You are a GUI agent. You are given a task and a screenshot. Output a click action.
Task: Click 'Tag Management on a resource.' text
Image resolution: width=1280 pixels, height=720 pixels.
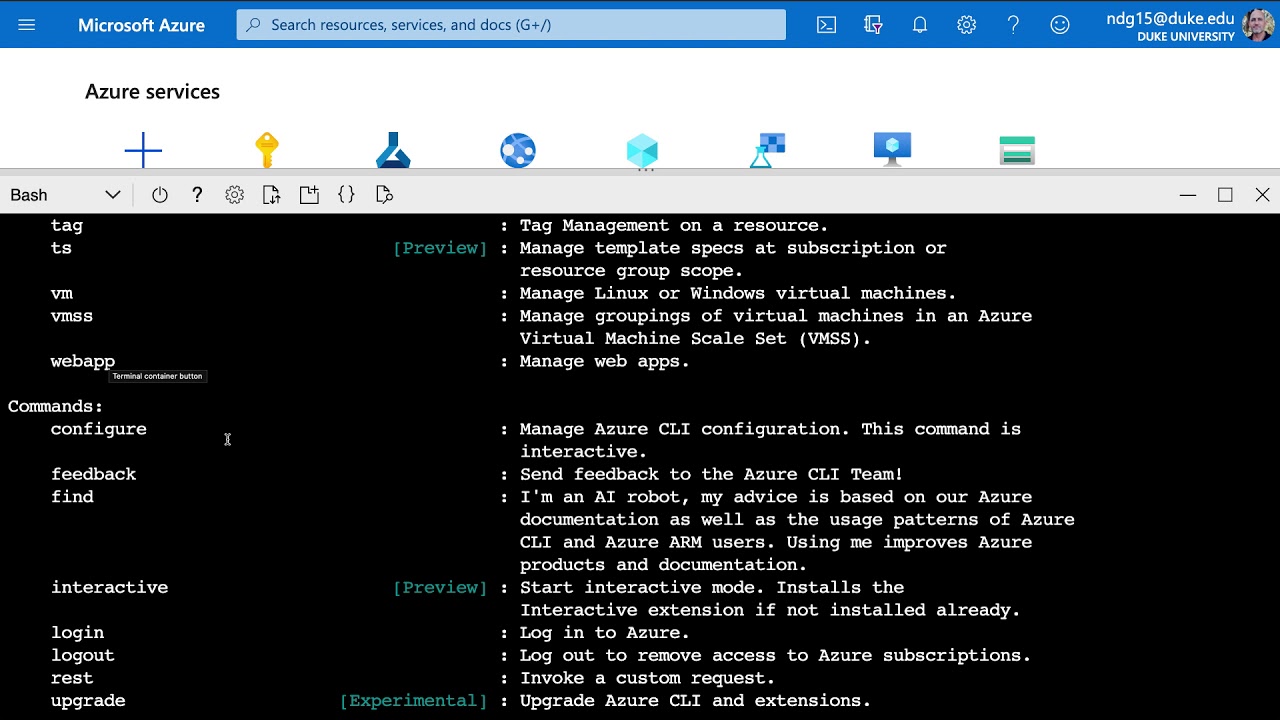coord(674,225)
